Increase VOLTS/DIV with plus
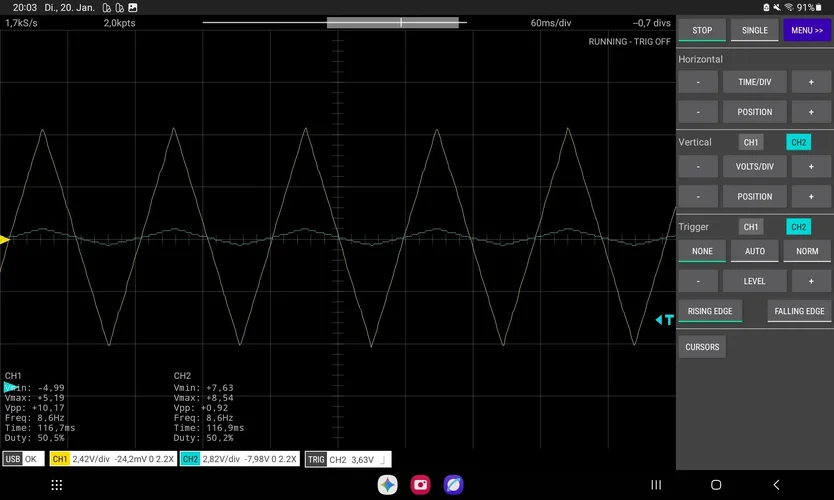The width and height of the screenshot is (834, 500). [811, 166]
